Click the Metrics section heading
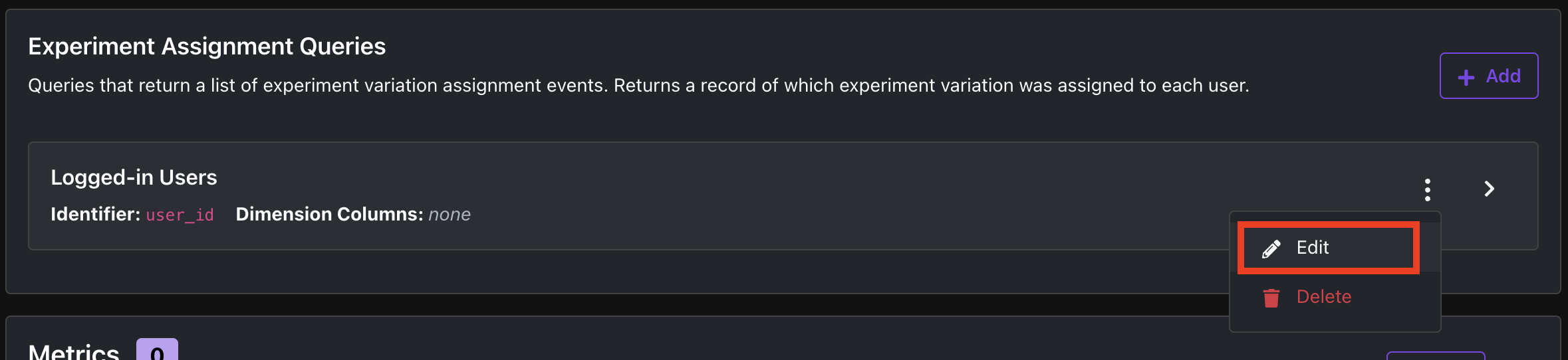 tap(74, 351)
